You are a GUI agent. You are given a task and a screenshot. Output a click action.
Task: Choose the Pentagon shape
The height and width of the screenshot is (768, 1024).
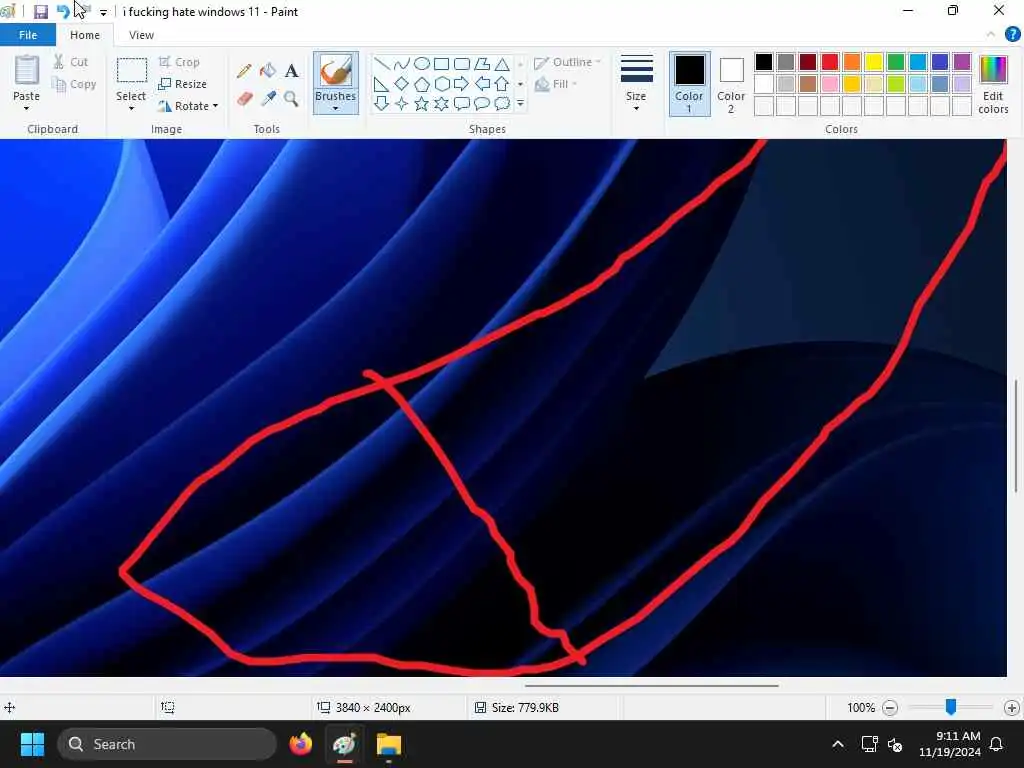pyautogui.click(x=422, y=84)
